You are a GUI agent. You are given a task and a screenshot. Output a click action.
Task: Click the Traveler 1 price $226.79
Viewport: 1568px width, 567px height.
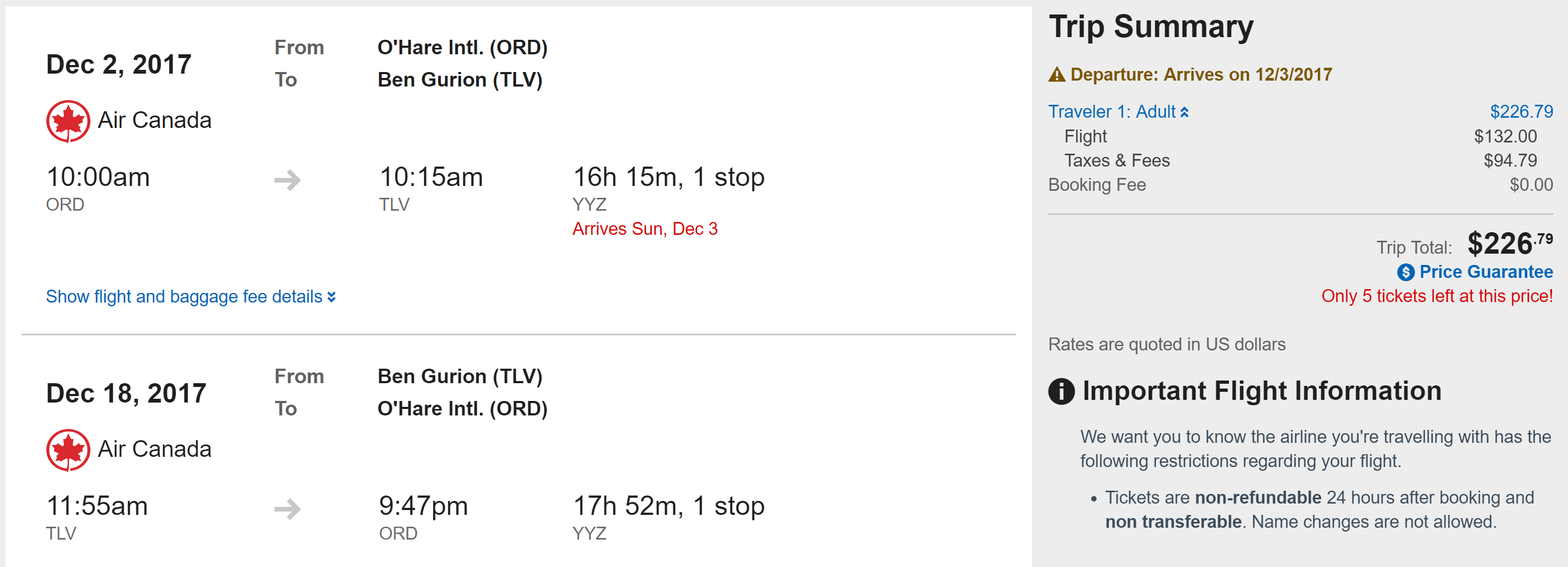(1521, 112)
